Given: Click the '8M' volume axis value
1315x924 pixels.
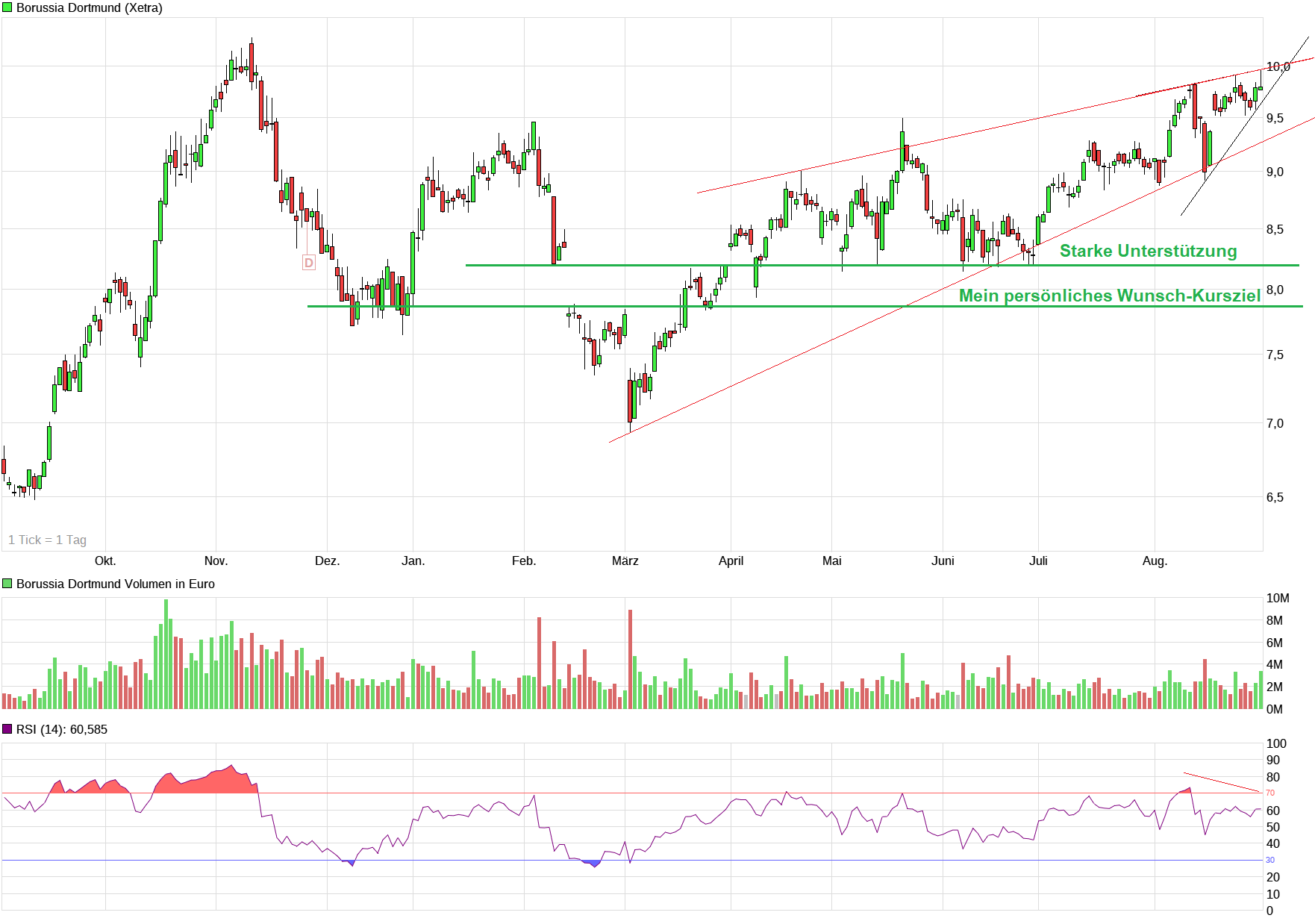Looking at the screenshot, I should pos(1275,620).
